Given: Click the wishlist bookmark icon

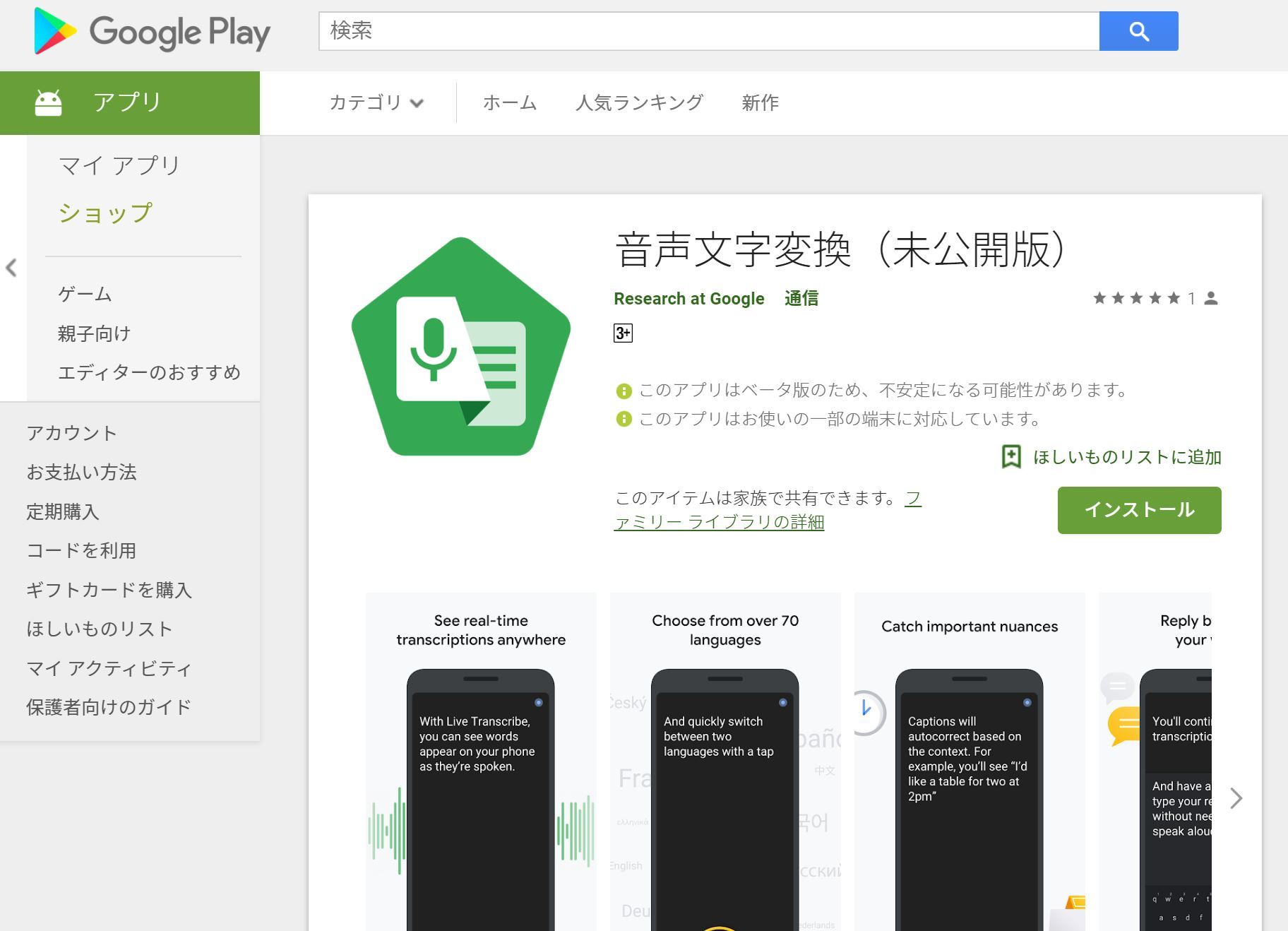Looking at the screenshot, I should tap(1011, 457).
